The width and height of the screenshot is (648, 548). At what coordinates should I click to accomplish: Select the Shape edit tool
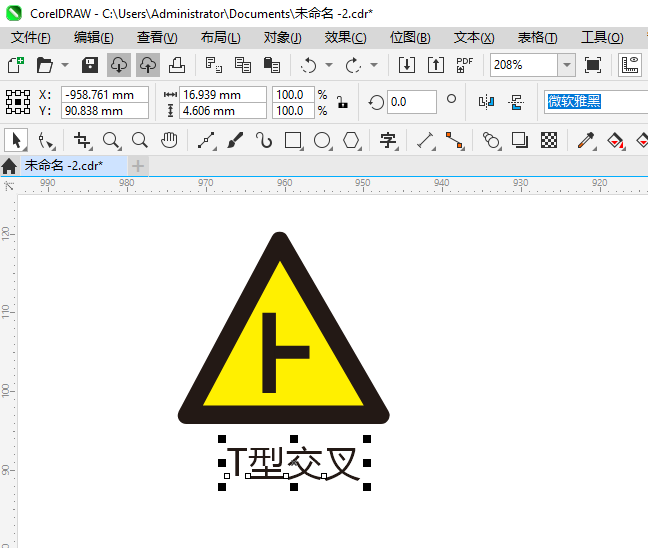coord(45,141)
